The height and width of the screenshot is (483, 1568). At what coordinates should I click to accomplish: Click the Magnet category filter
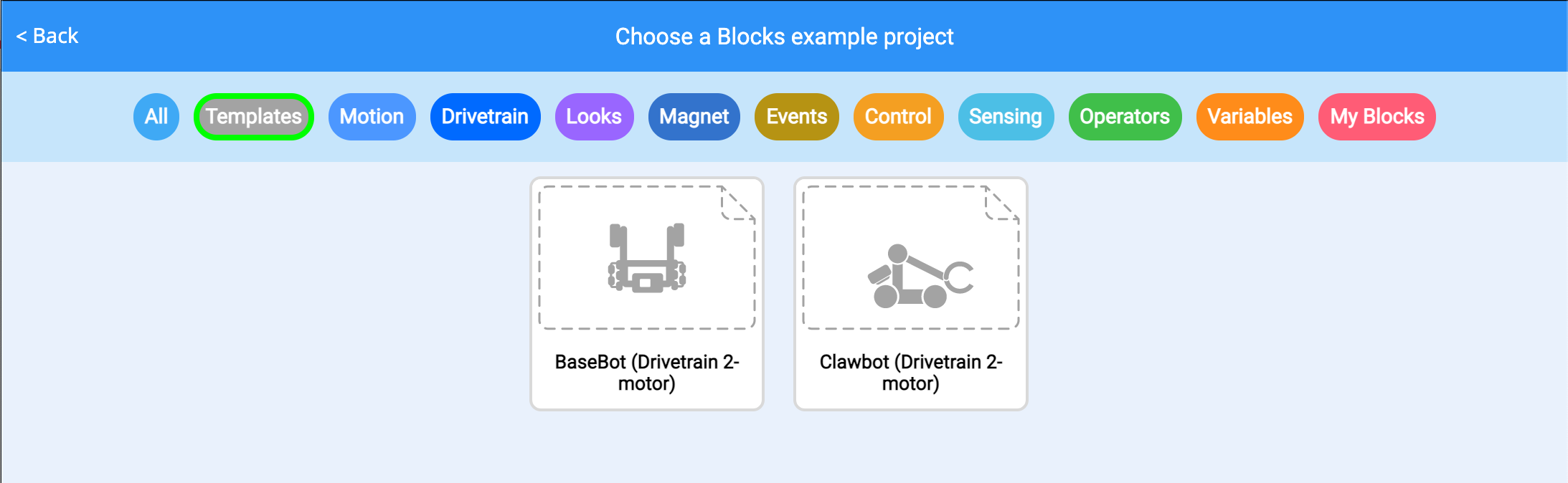[x=693, y=116]
